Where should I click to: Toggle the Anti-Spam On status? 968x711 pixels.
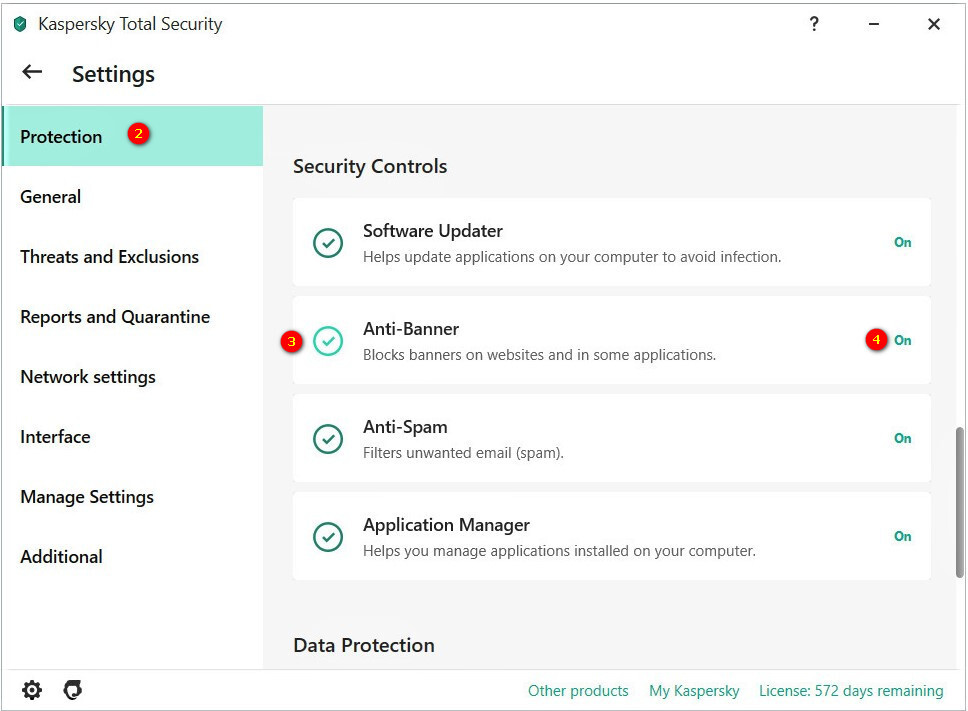click(x=902, y=439)
